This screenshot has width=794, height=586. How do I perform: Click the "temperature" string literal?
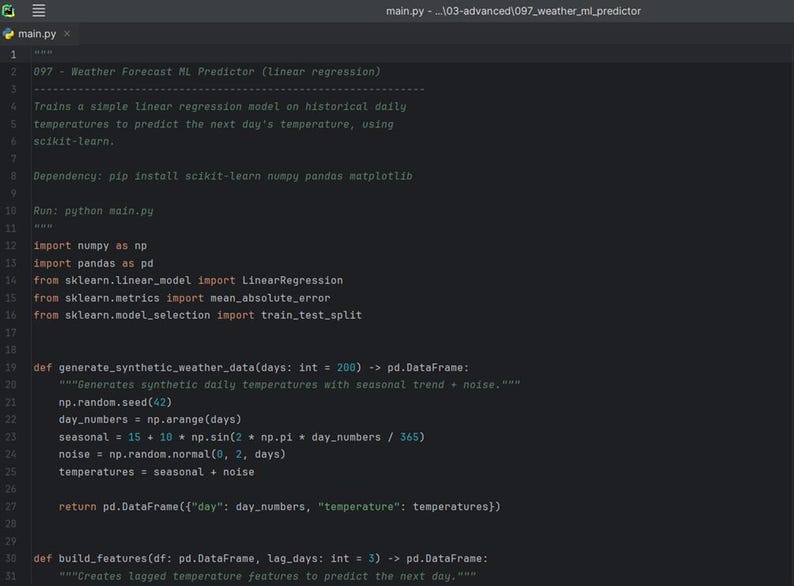[359, 506]
